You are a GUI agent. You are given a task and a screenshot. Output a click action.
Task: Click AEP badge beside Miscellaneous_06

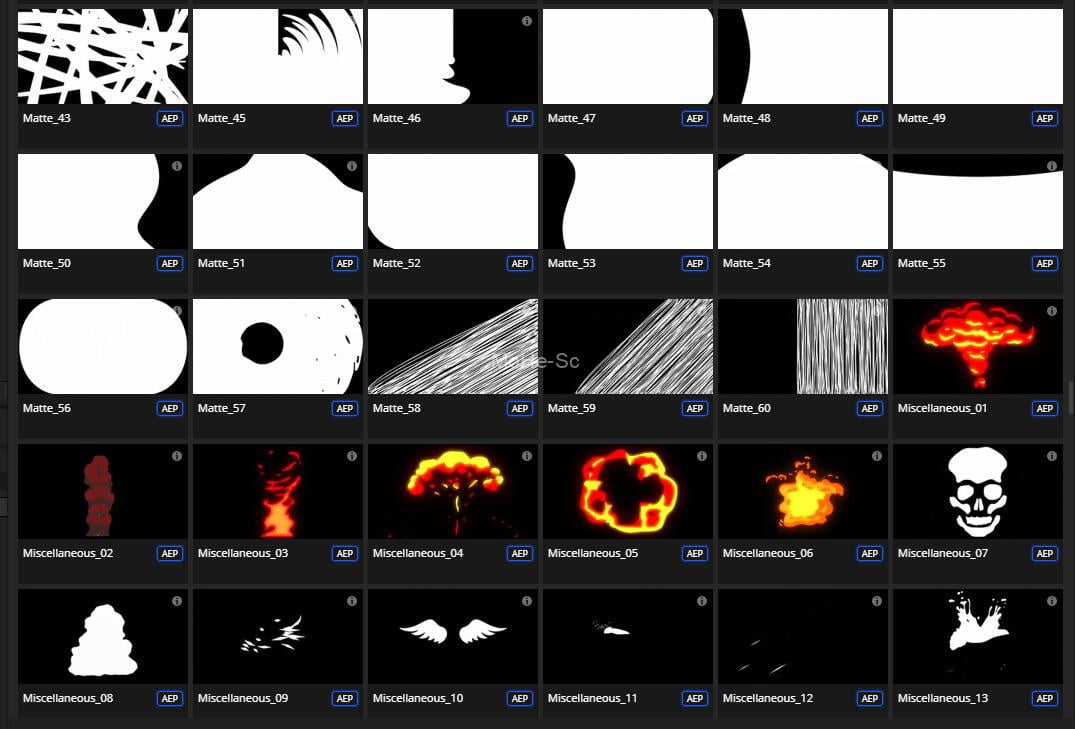tap(870, 554)
